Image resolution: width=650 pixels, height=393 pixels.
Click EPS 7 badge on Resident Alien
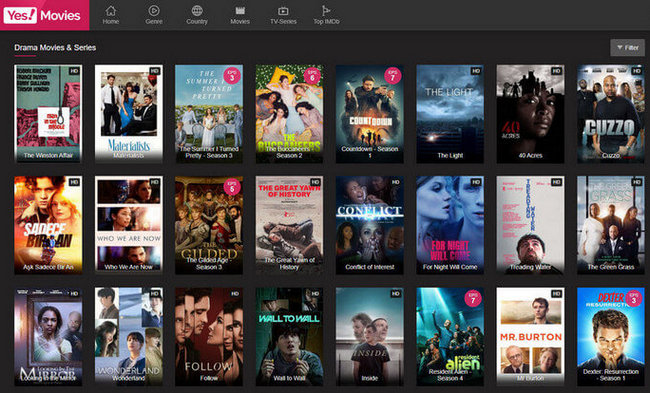click(473, 299)
